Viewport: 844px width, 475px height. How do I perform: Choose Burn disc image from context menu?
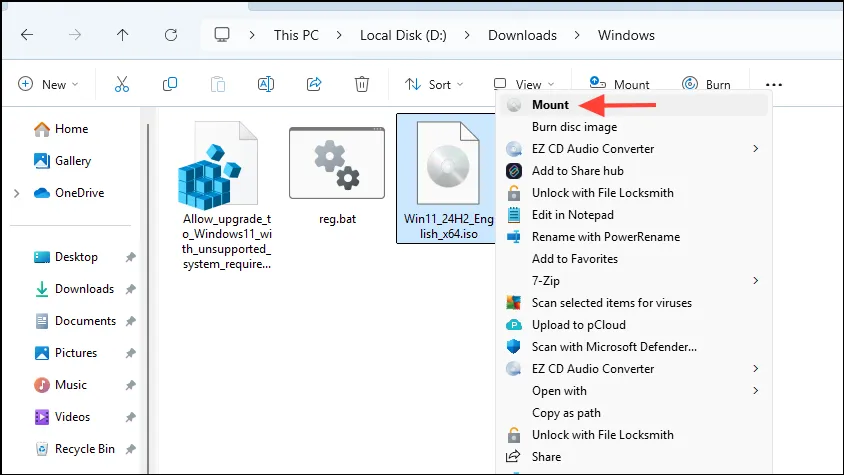[x=634, y=127]
